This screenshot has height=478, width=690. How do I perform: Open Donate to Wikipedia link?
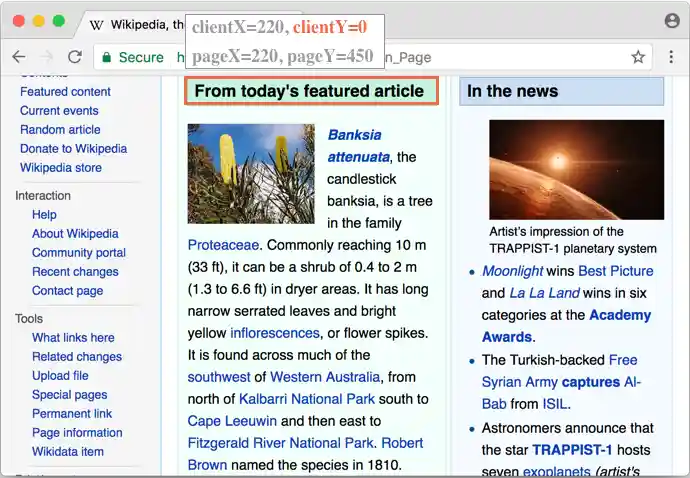(x=73, y=149)
